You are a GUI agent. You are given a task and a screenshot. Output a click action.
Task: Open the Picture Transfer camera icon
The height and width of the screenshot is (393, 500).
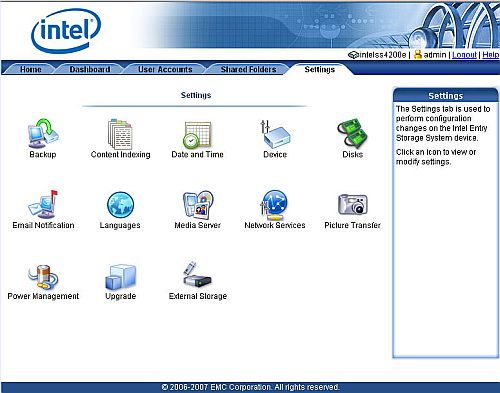tap(352, 204)
